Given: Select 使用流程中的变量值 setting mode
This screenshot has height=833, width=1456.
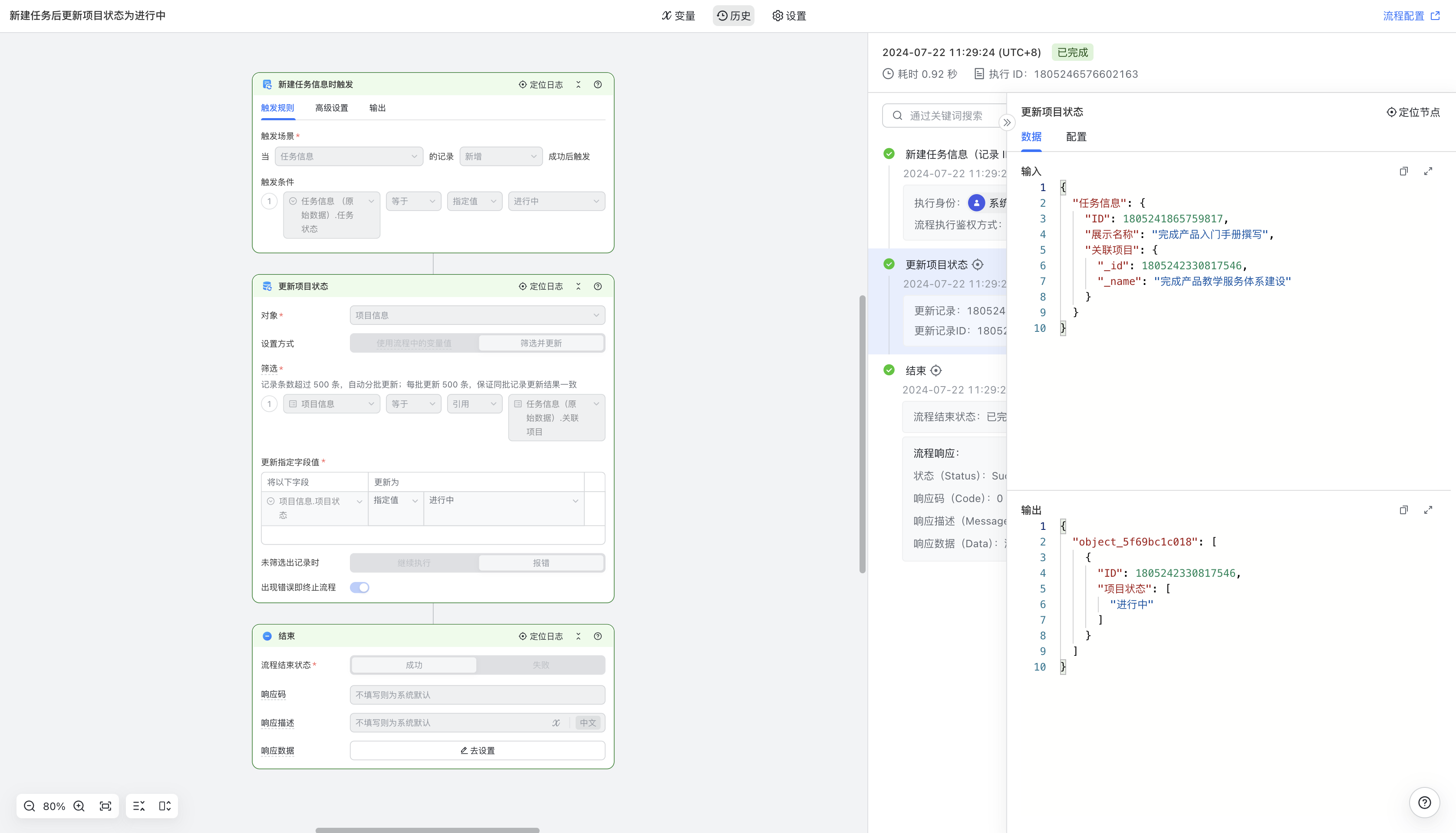Looking at the screenshot, I should click(x=414, y=343).
